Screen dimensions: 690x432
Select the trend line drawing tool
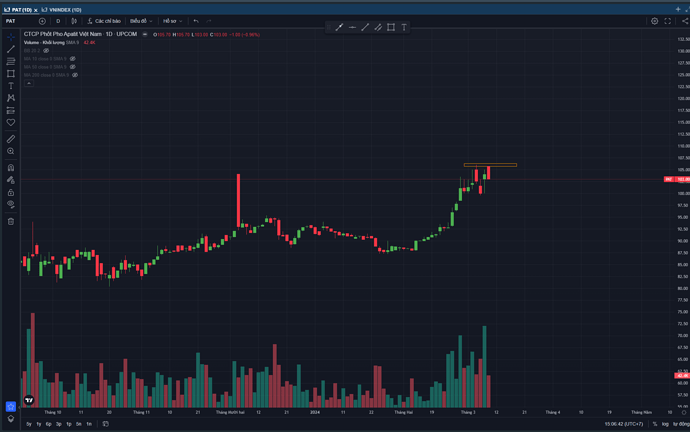click(x=11, y=48)
